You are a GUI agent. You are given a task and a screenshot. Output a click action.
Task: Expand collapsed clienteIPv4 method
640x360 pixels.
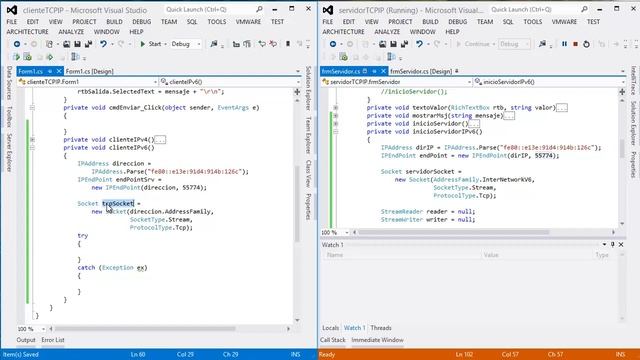tap(32, 140)
